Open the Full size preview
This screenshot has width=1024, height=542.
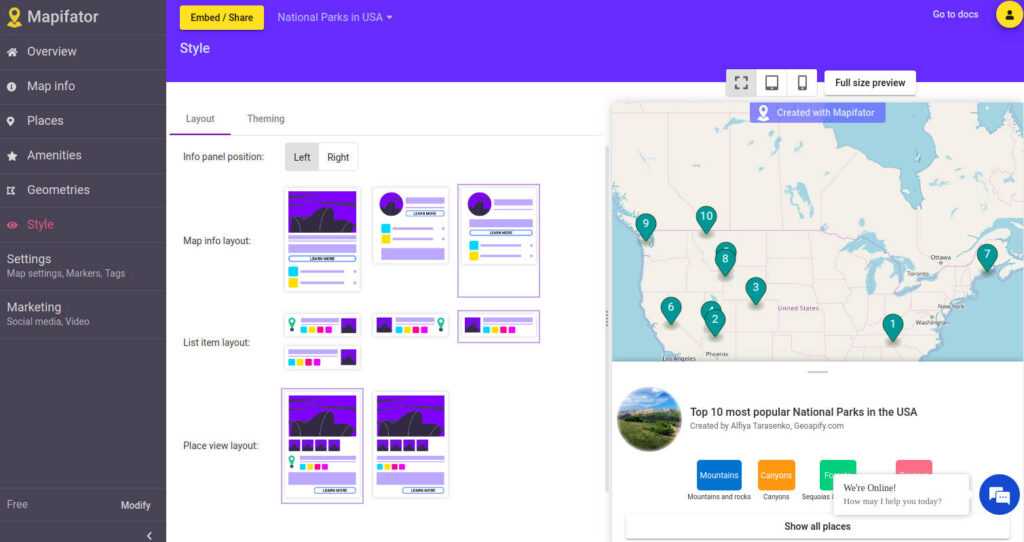870,83
